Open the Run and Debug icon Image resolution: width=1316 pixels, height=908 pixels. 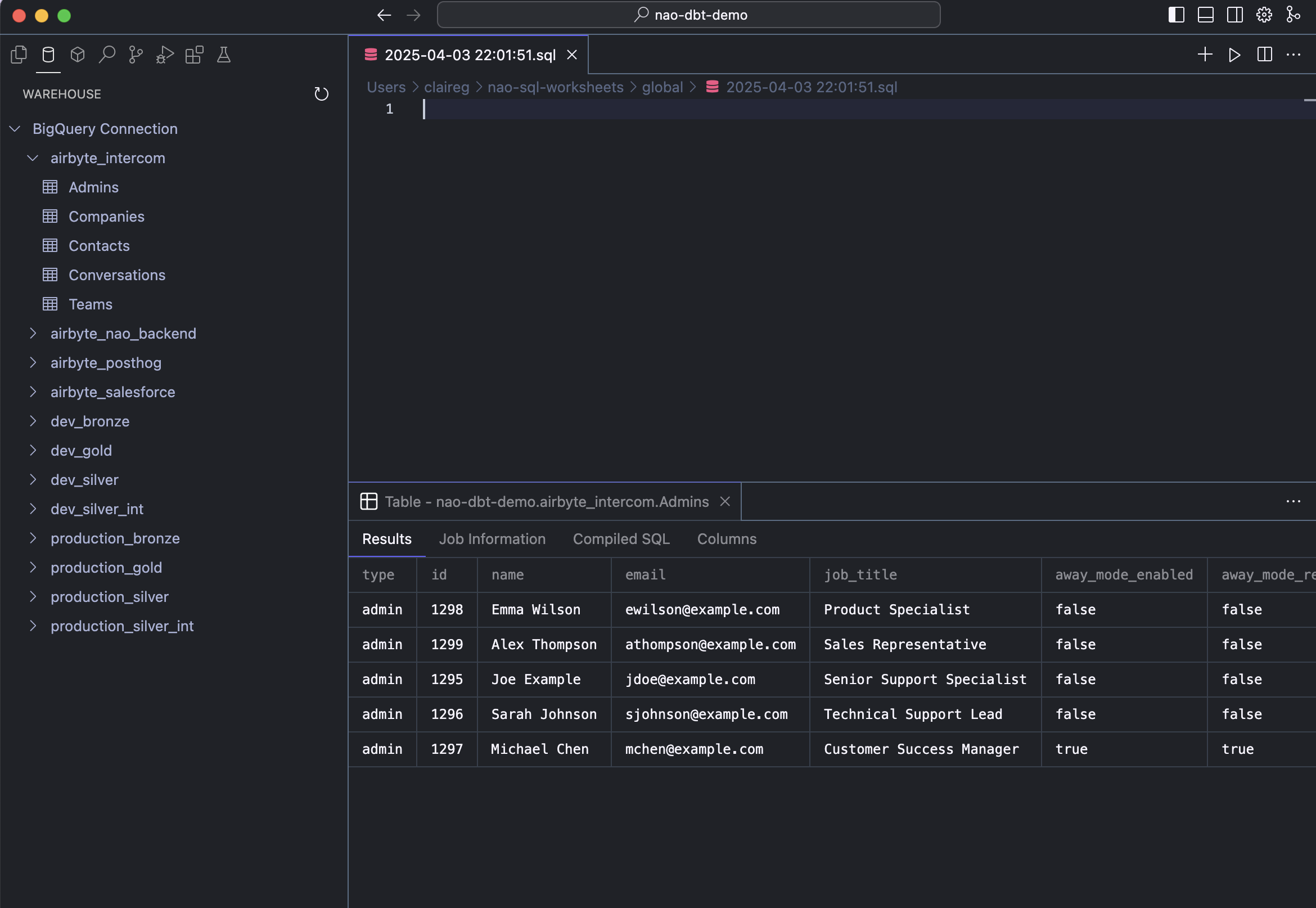[164, 55]
